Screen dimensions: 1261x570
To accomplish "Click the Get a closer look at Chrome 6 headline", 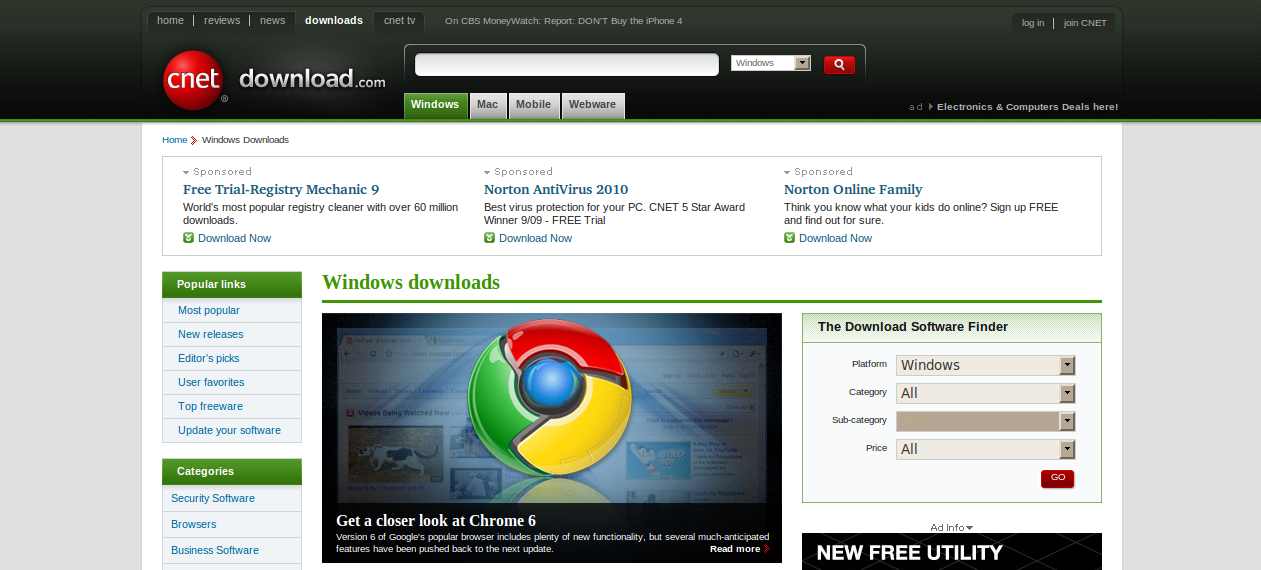I will 436,520.
